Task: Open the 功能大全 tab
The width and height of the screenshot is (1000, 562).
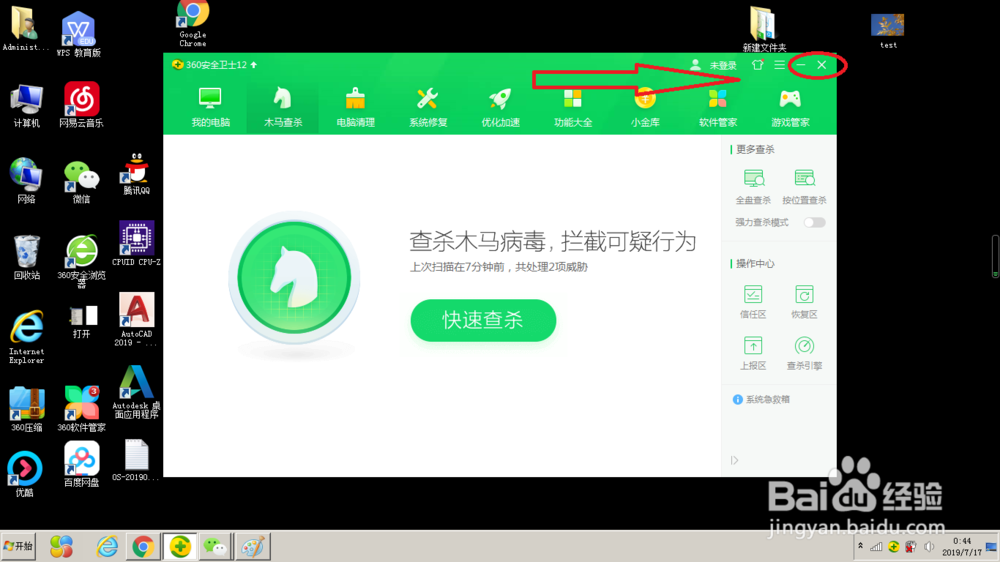Action: tap(573, 107)
